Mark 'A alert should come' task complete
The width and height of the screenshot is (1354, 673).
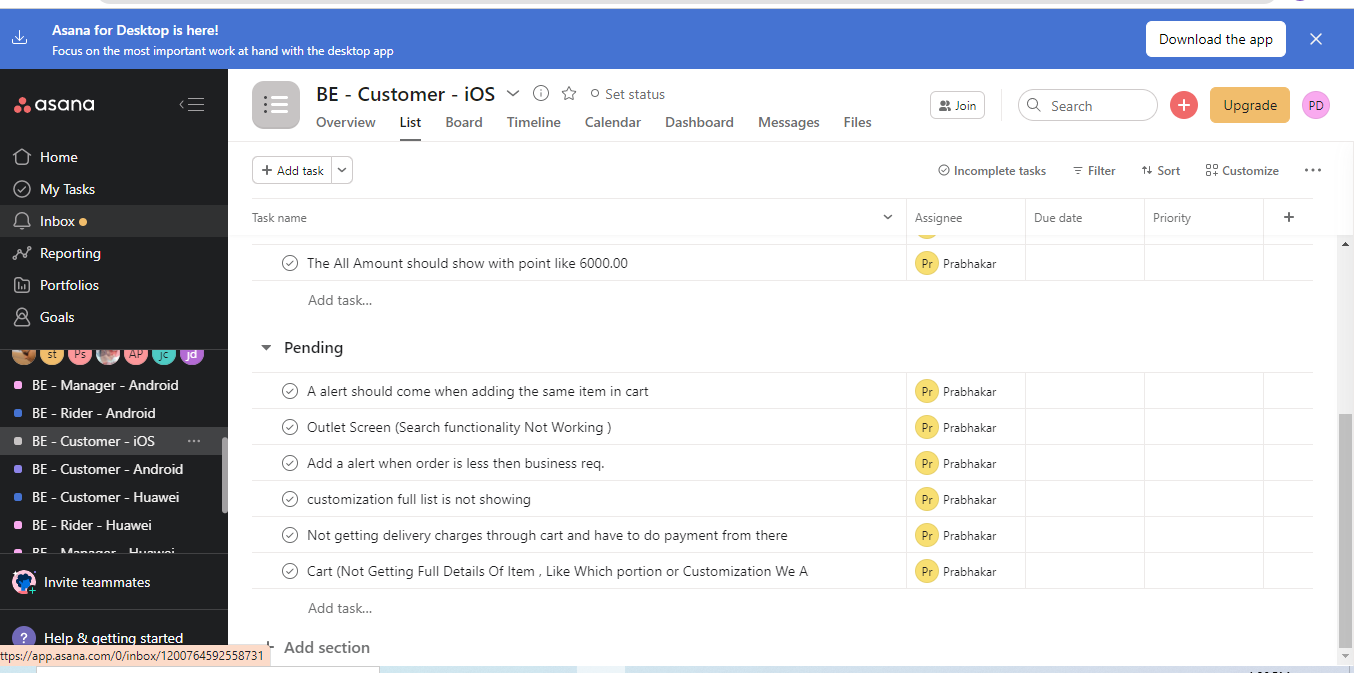point(290,391)
